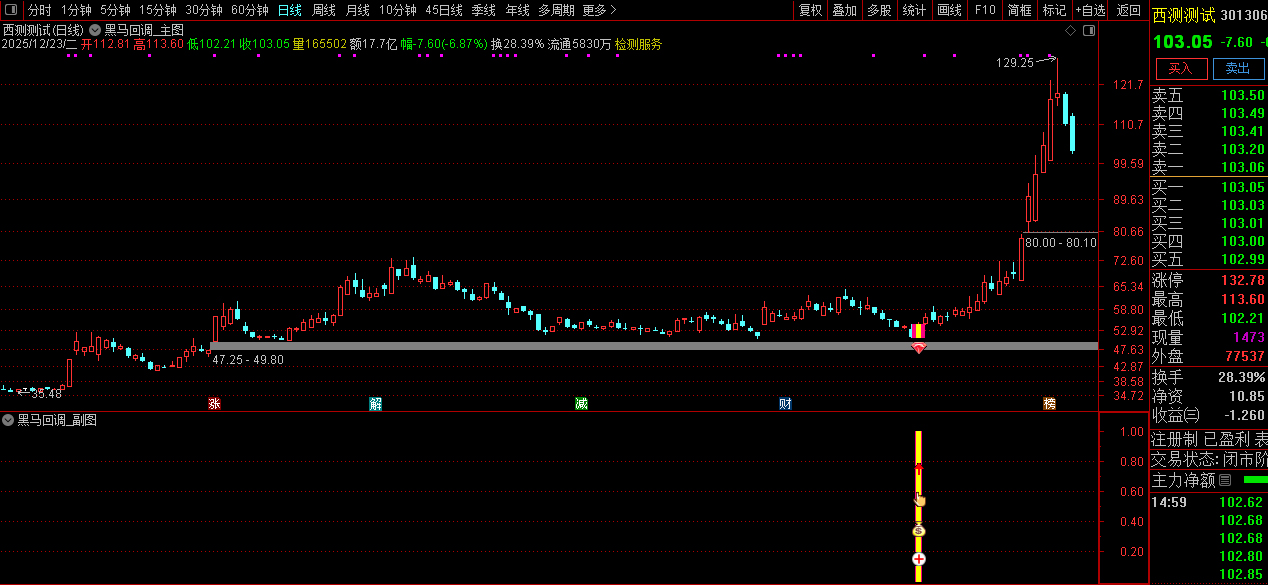Click the red 涨 event marker
Image resolution: width=1268 pixels, height=585 pixels.
pyautogui.click(x=214, y=403)
